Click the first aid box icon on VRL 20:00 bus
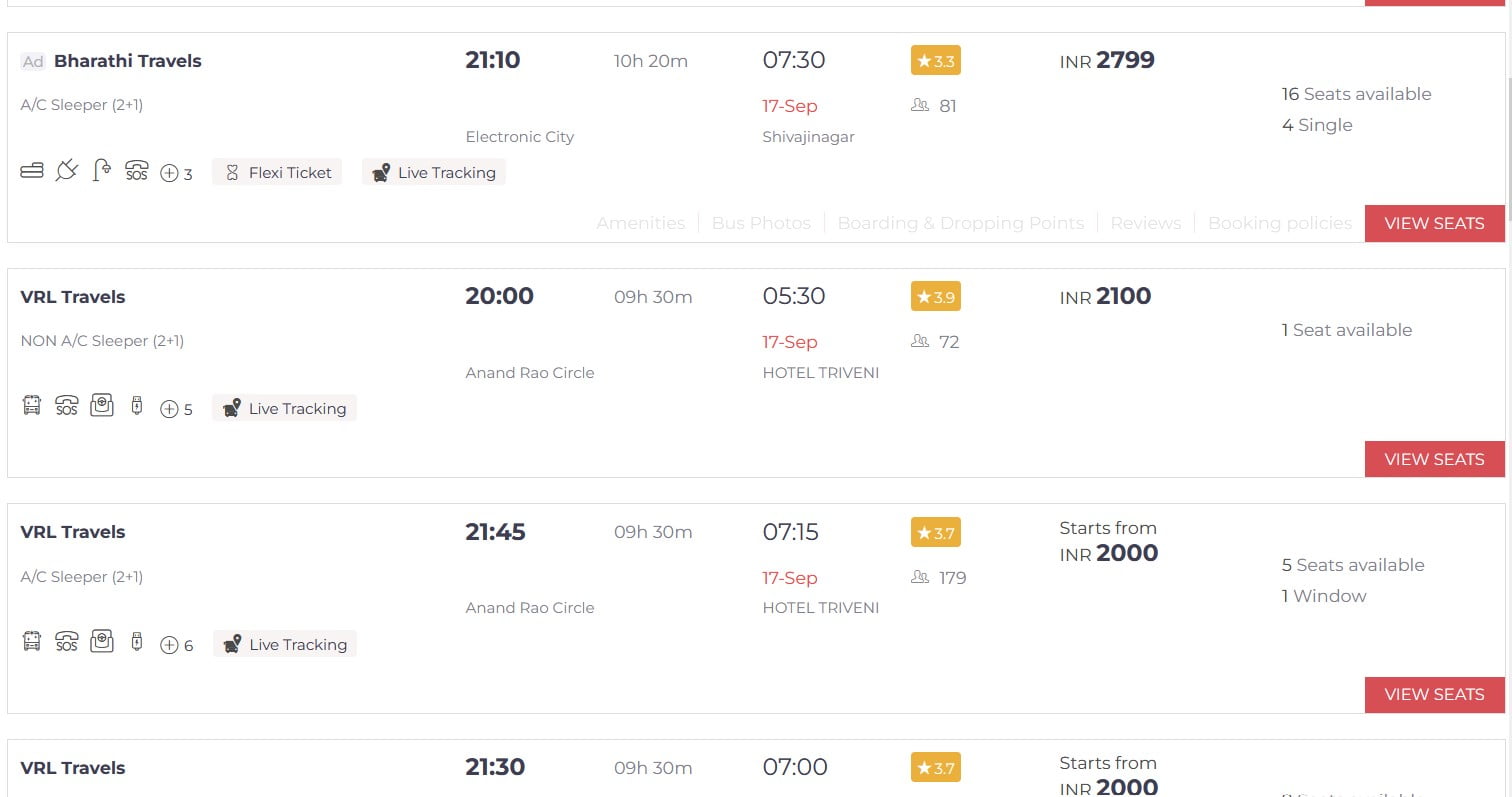Image resolution: width=1512 pixels, height=797 pixels. tap(102, 406)
